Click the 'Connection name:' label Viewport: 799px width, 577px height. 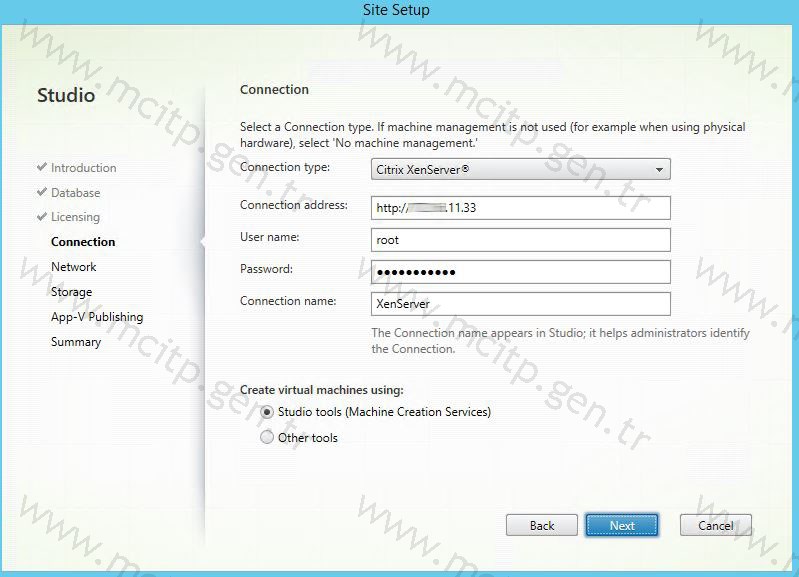pyautogui.click(x=288, y=301)
